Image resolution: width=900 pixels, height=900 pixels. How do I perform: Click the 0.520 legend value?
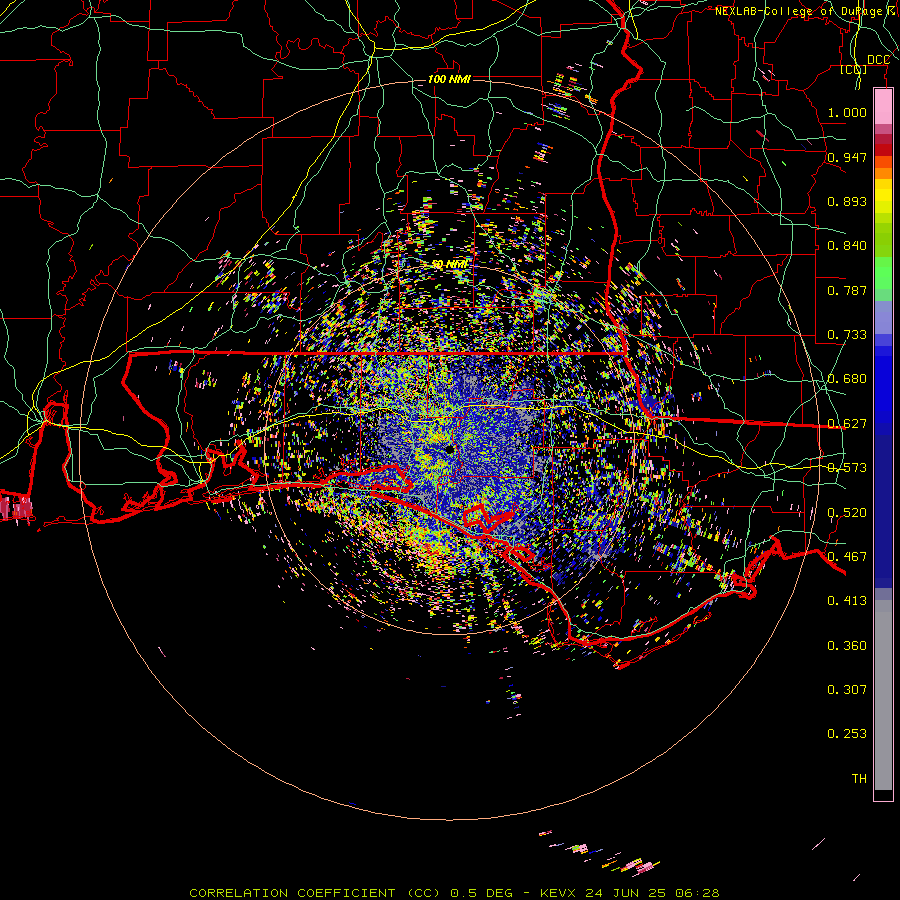tap(847, 513)
